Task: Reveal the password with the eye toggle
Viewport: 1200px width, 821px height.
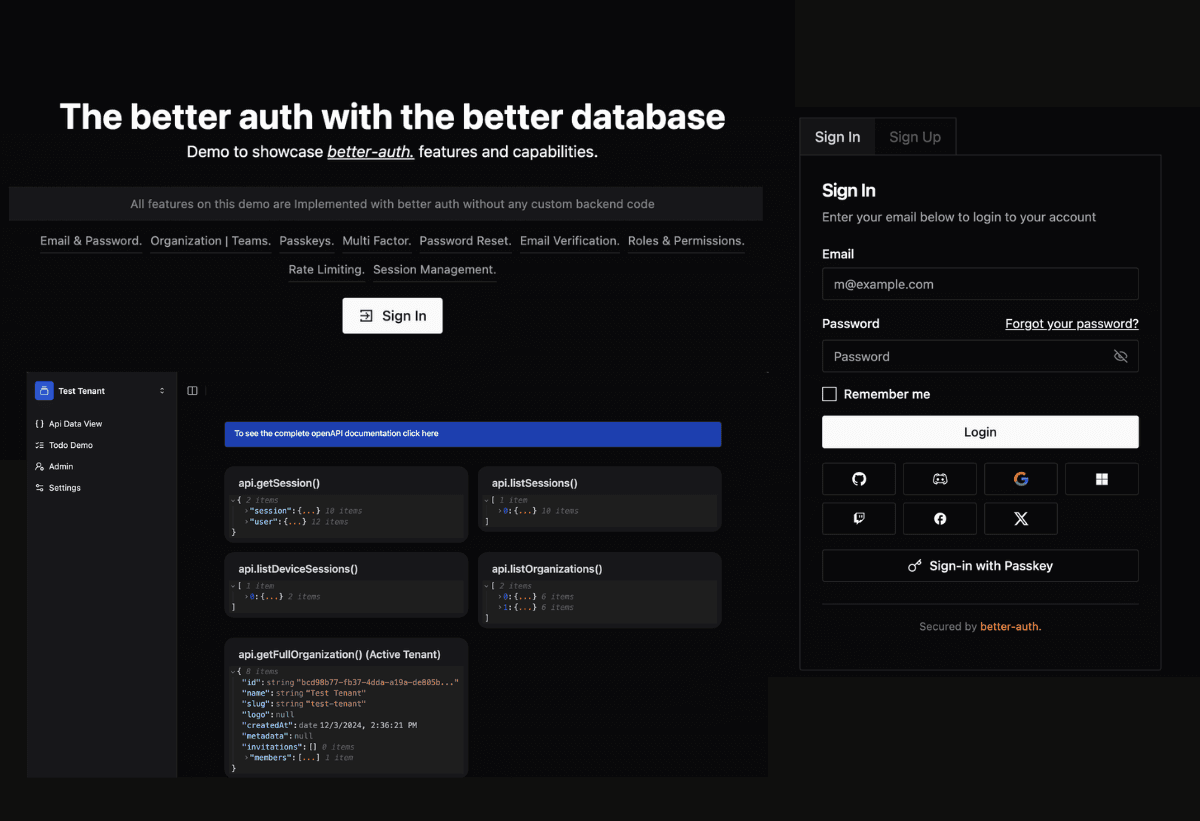Action: pyautogui.click(x=1120, y=356)
